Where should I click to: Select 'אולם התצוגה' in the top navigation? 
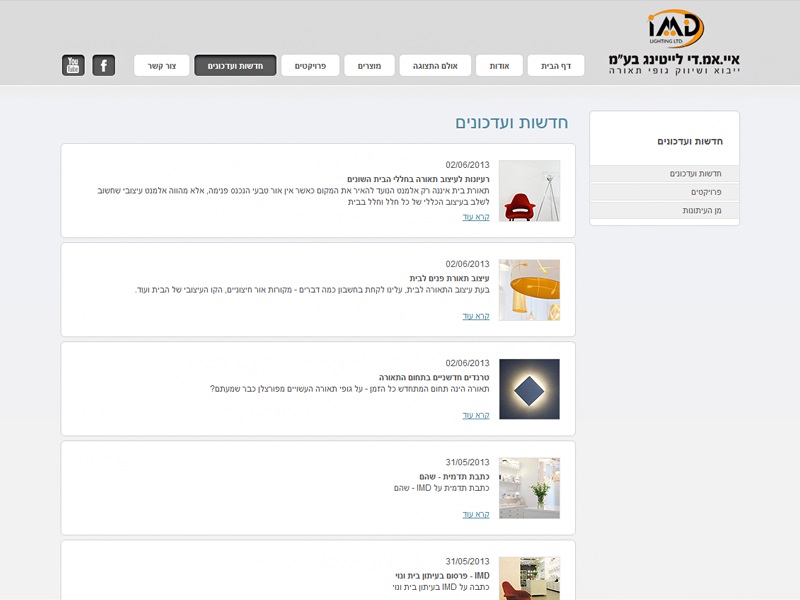click(x=436, y=66)
